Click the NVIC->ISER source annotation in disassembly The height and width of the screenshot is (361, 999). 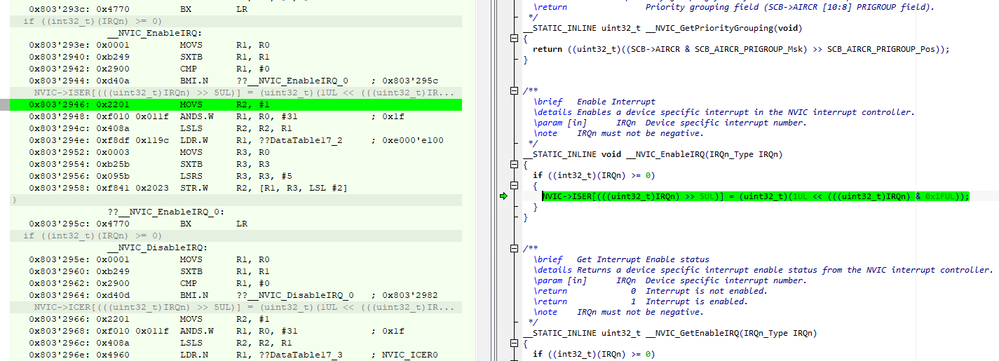pyautogui.click(x=236, y=92)
